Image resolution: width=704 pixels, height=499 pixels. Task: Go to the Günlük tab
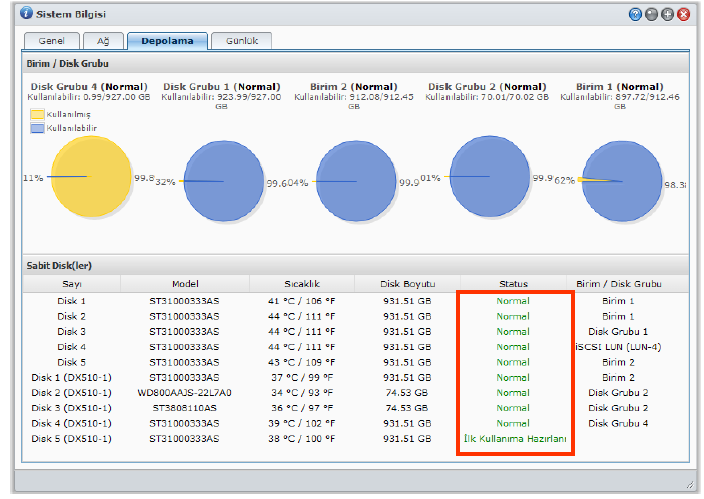pos(241,41)
